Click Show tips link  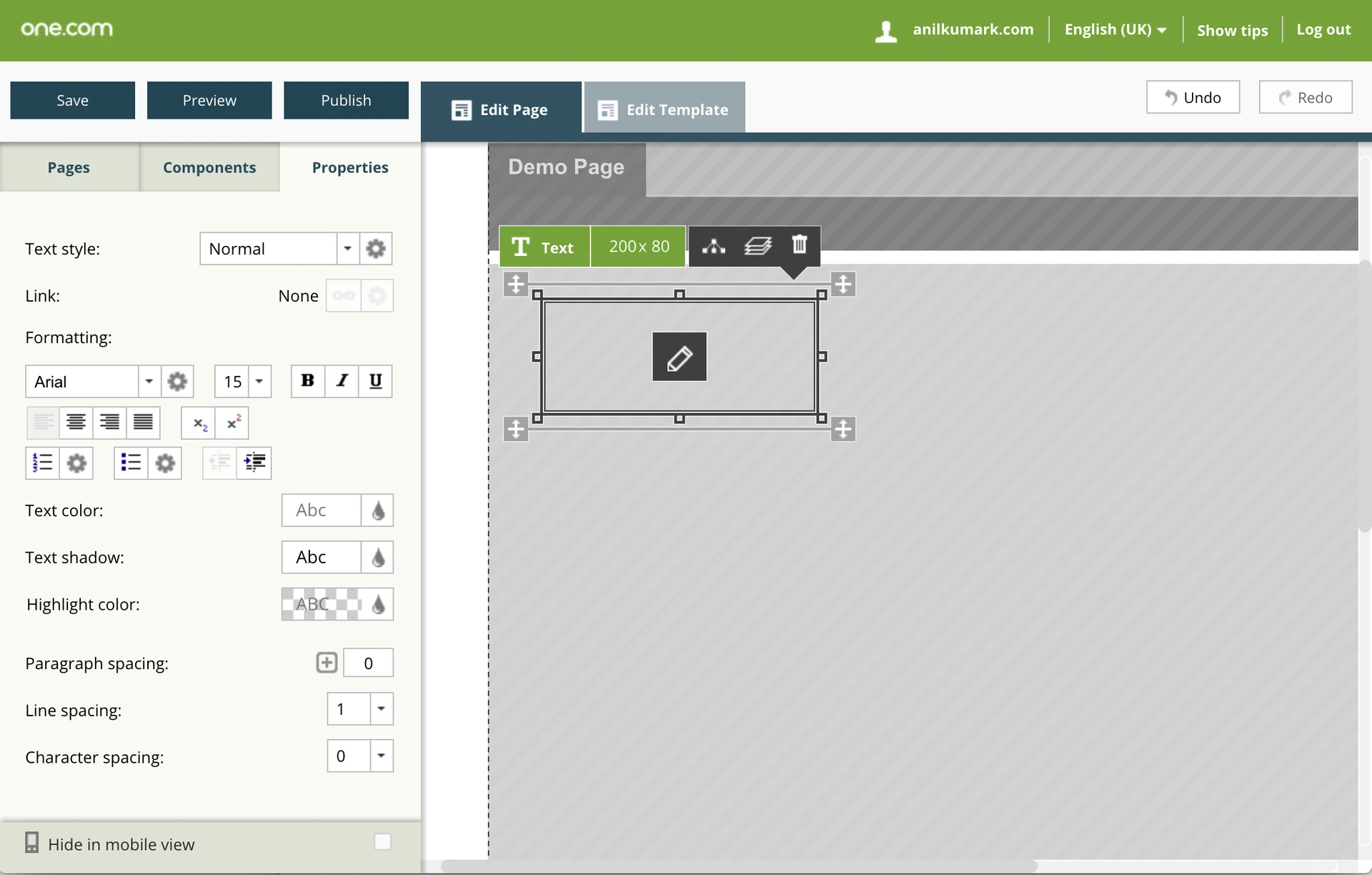click(1232, 30)
